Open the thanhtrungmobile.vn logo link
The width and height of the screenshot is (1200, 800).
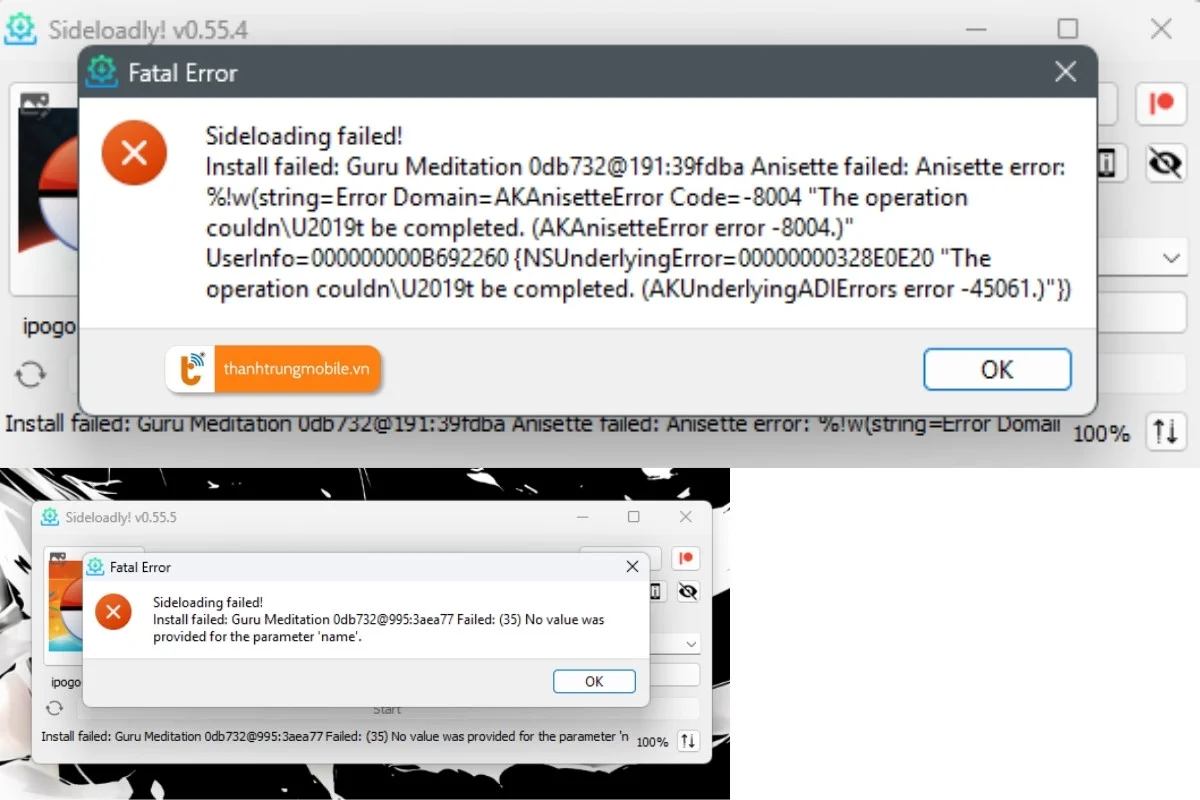[x=273, y=370]
